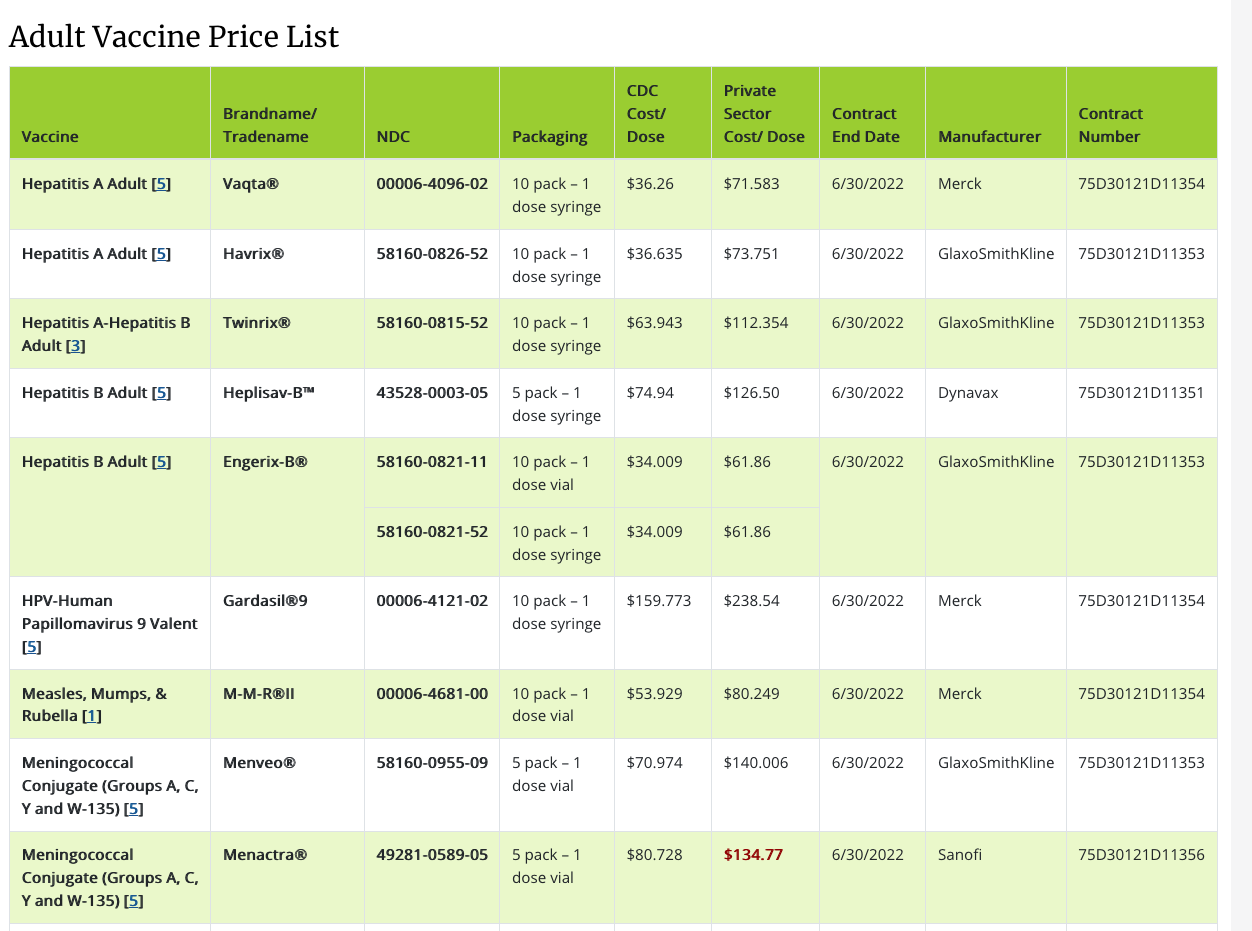This screenshot has height=931, width=1252.
Task: Click the $36.635 CDC cost value
Action: [655, 254]
